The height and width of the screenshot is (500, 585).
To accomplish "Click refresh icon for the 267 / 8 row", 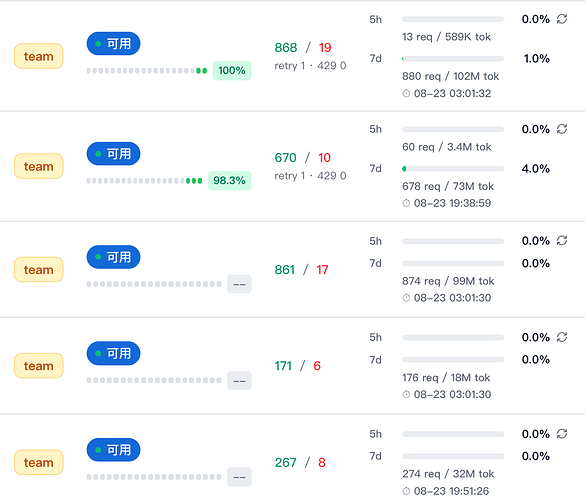I will pos(562,434).
